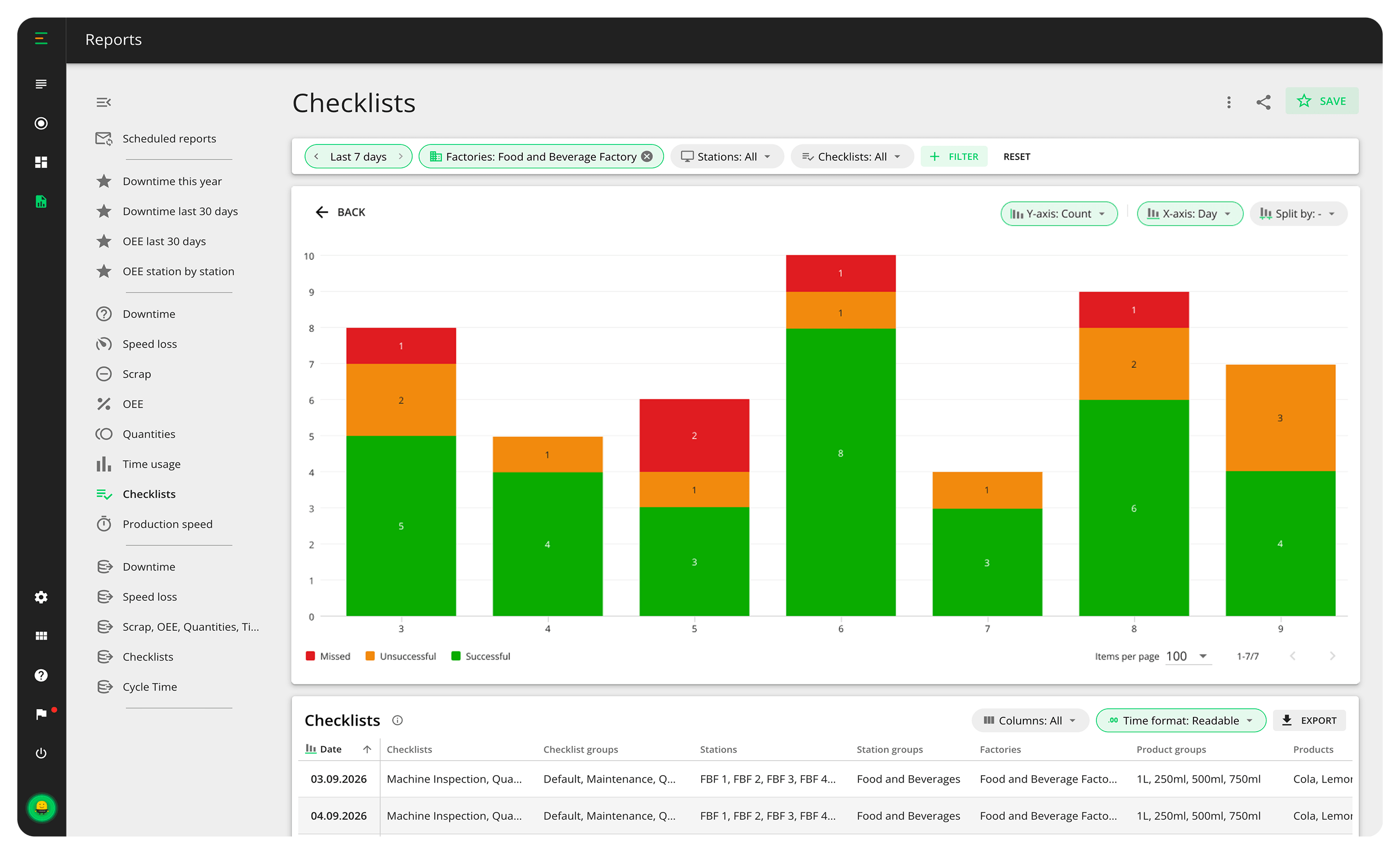The image size is (1400, 854).
Task: Open Scheduled reports in the sidebar
Action: (x=169, y=138)
